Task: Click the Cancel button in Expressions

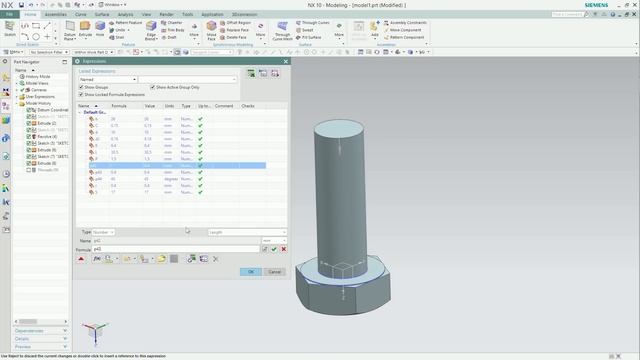Action: [x=274, y=272]
